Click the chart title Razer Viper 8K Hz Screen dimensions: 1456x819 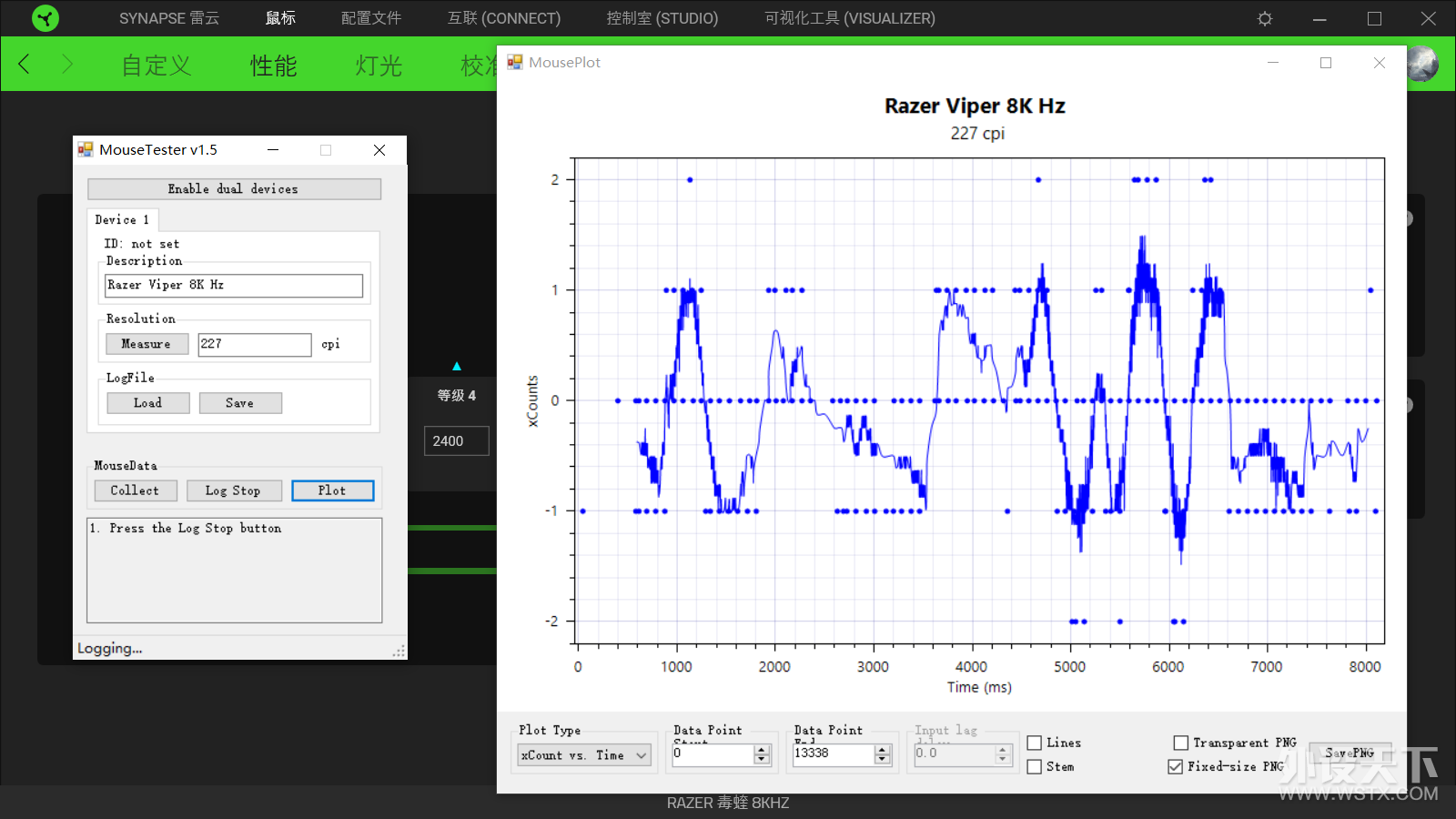coord(975,106)
